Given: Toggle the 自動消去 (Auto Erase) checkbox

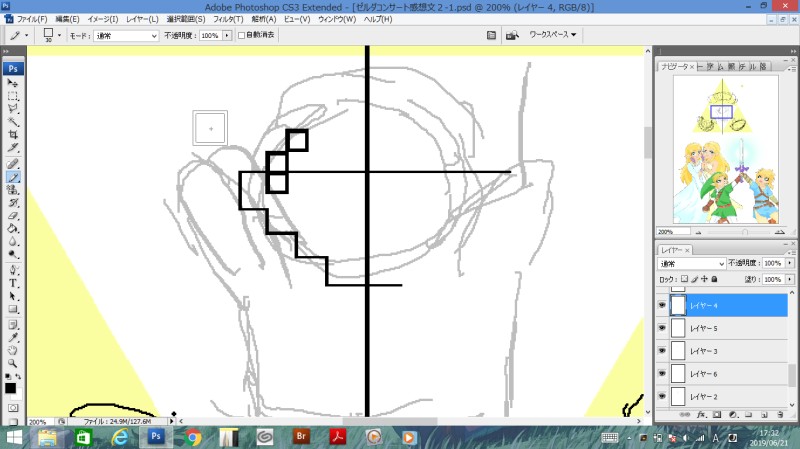Looking at the screenshot, I should point(241,35).
